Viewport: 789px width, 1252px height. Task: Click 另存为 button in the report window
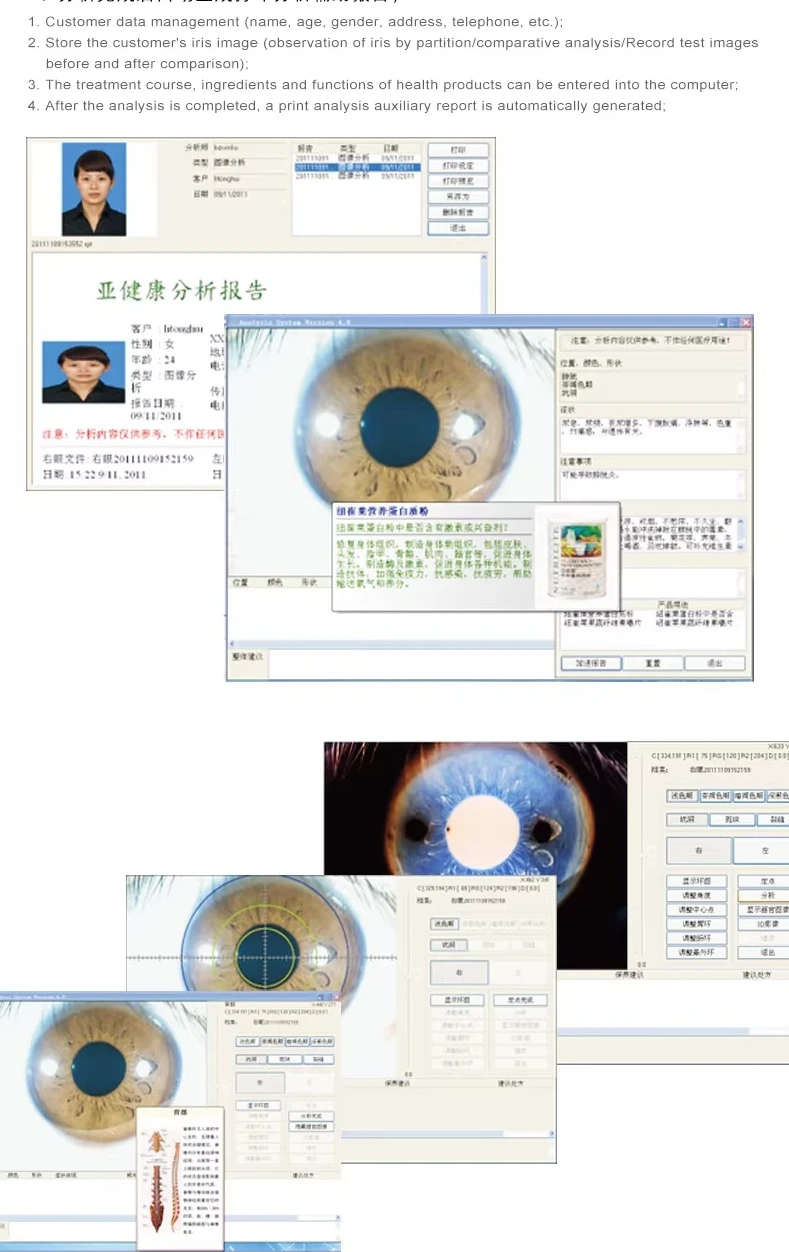pyautogui.click(x=458, y=197)
